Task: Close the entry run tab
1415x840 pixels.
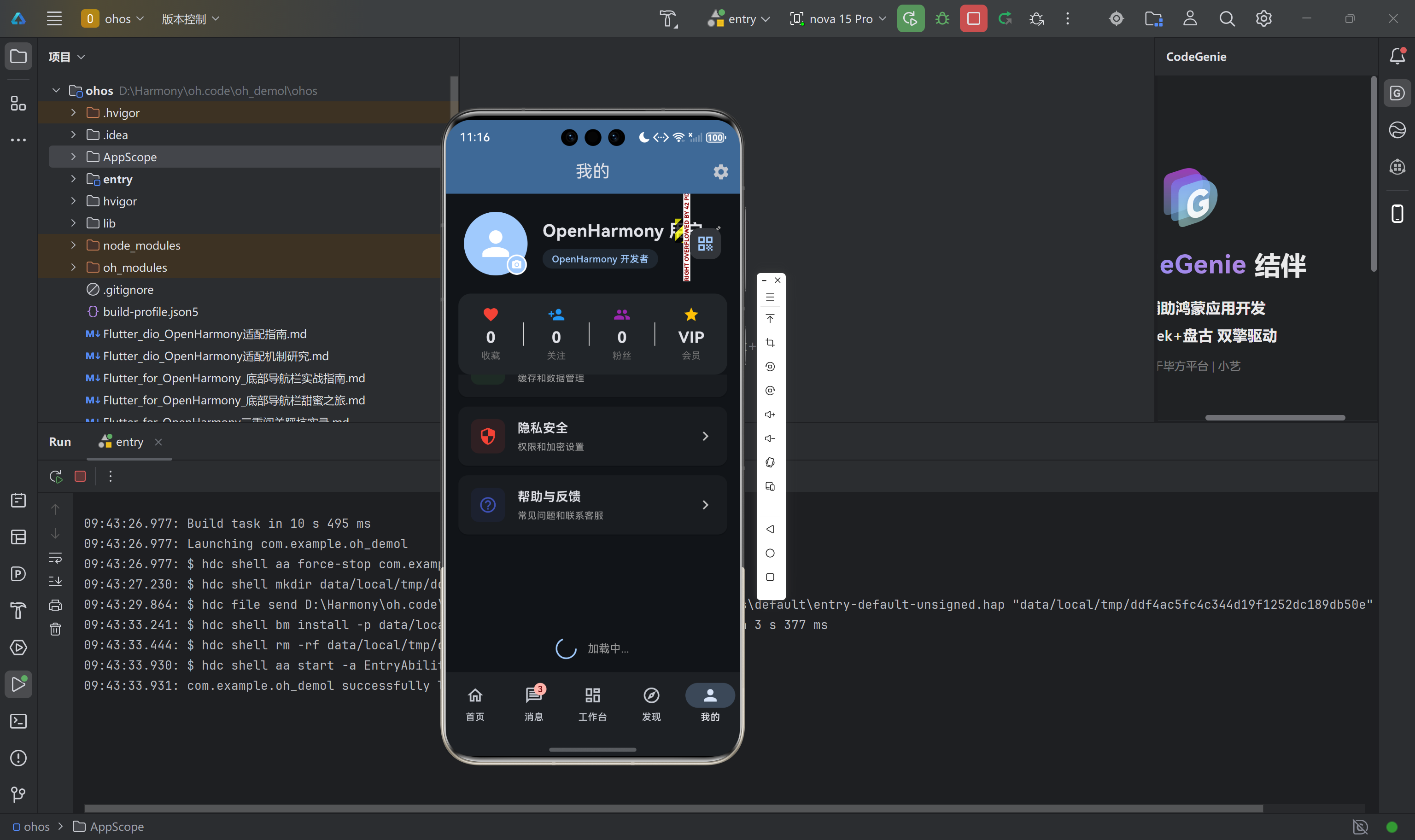Action: click(158, 442)
